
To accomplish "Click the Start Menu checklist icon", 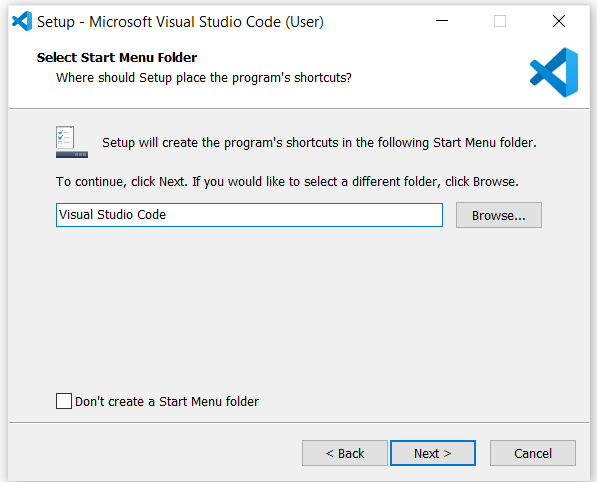I will (72, 142).
